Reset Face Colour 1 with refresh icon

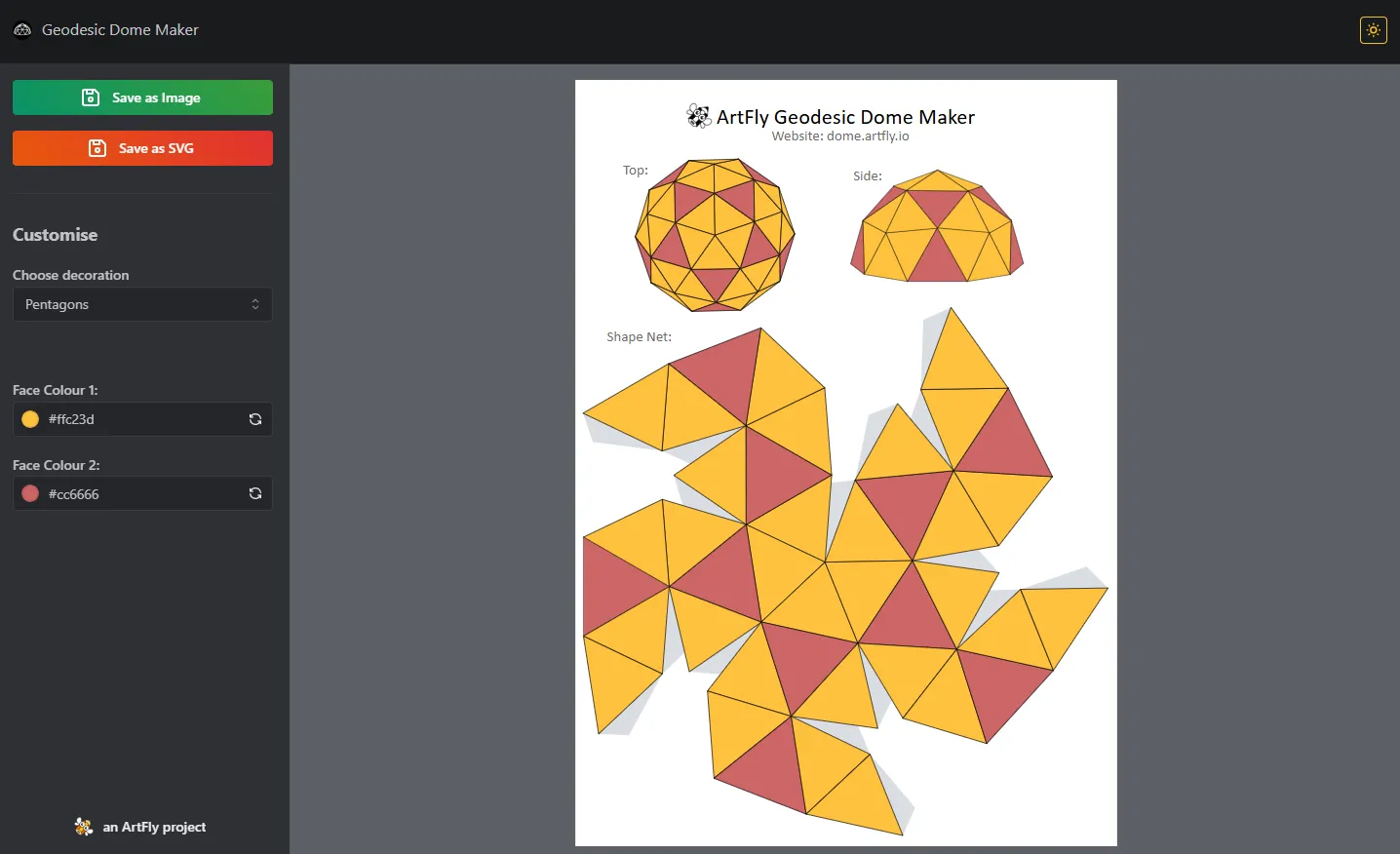tap(255, 419)
